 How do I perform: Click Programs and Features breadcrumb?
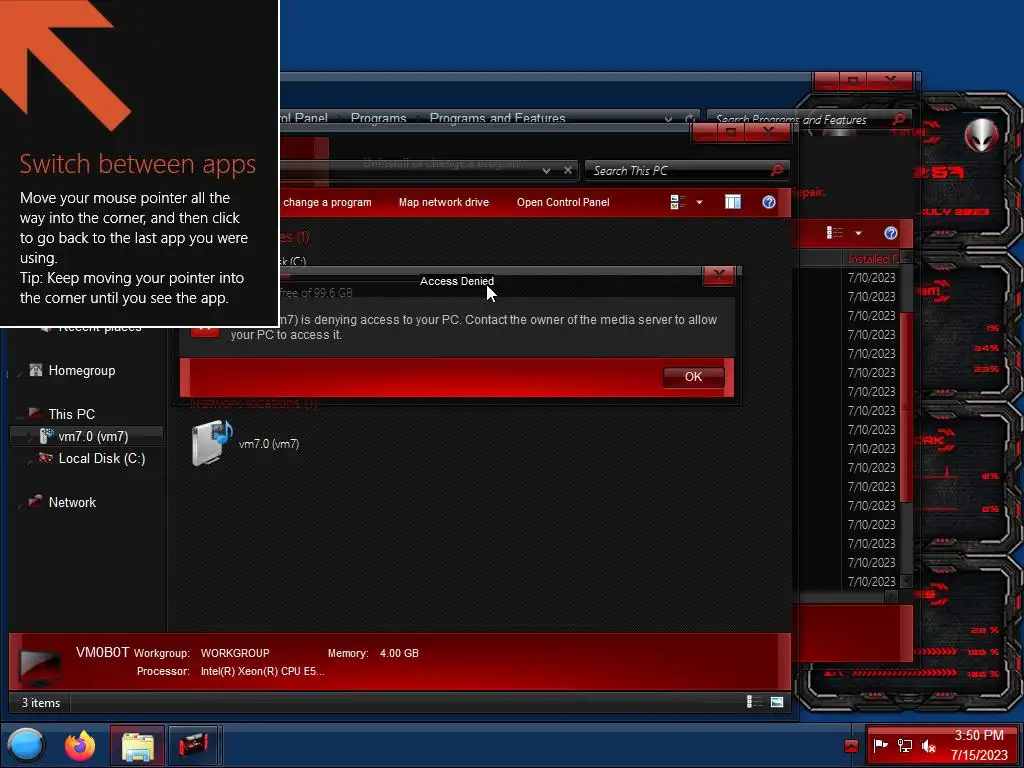[497, 118]
